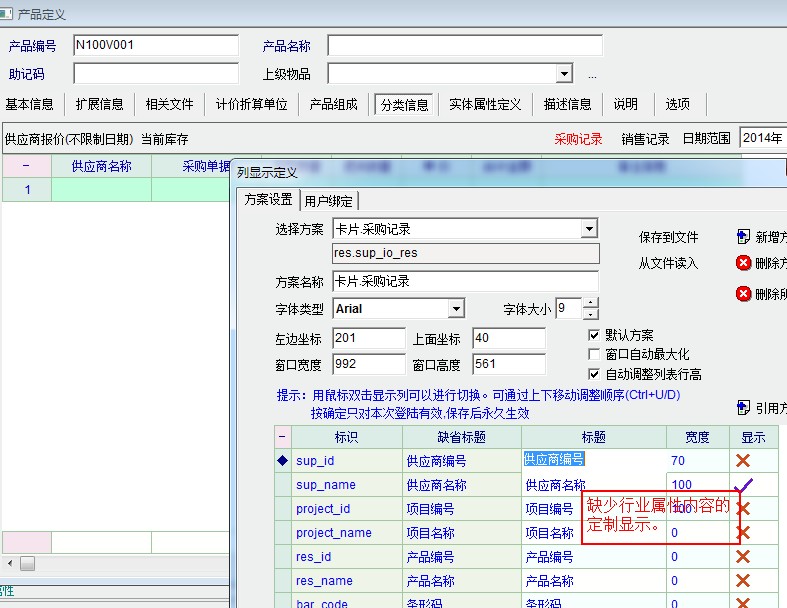Switch to the 用户绑定 tab

click(329, 200)
